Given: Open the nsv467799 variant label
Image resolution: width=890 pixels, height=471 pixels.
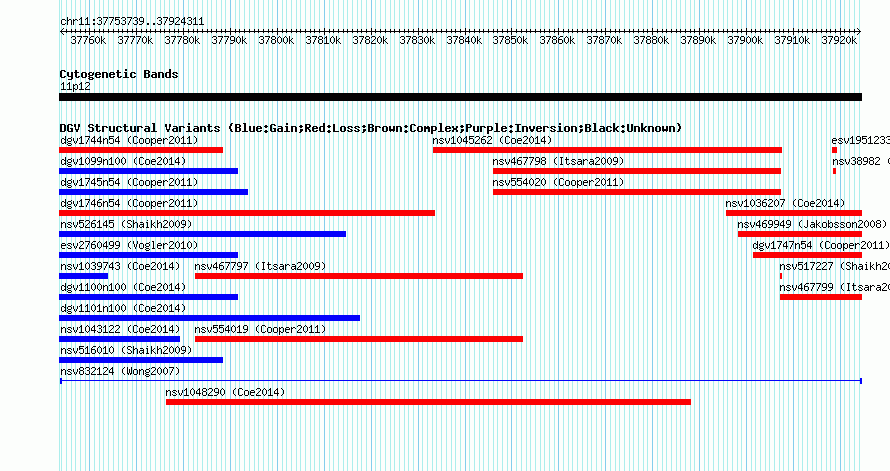Looking at the screenshot, I should point(834,287).
